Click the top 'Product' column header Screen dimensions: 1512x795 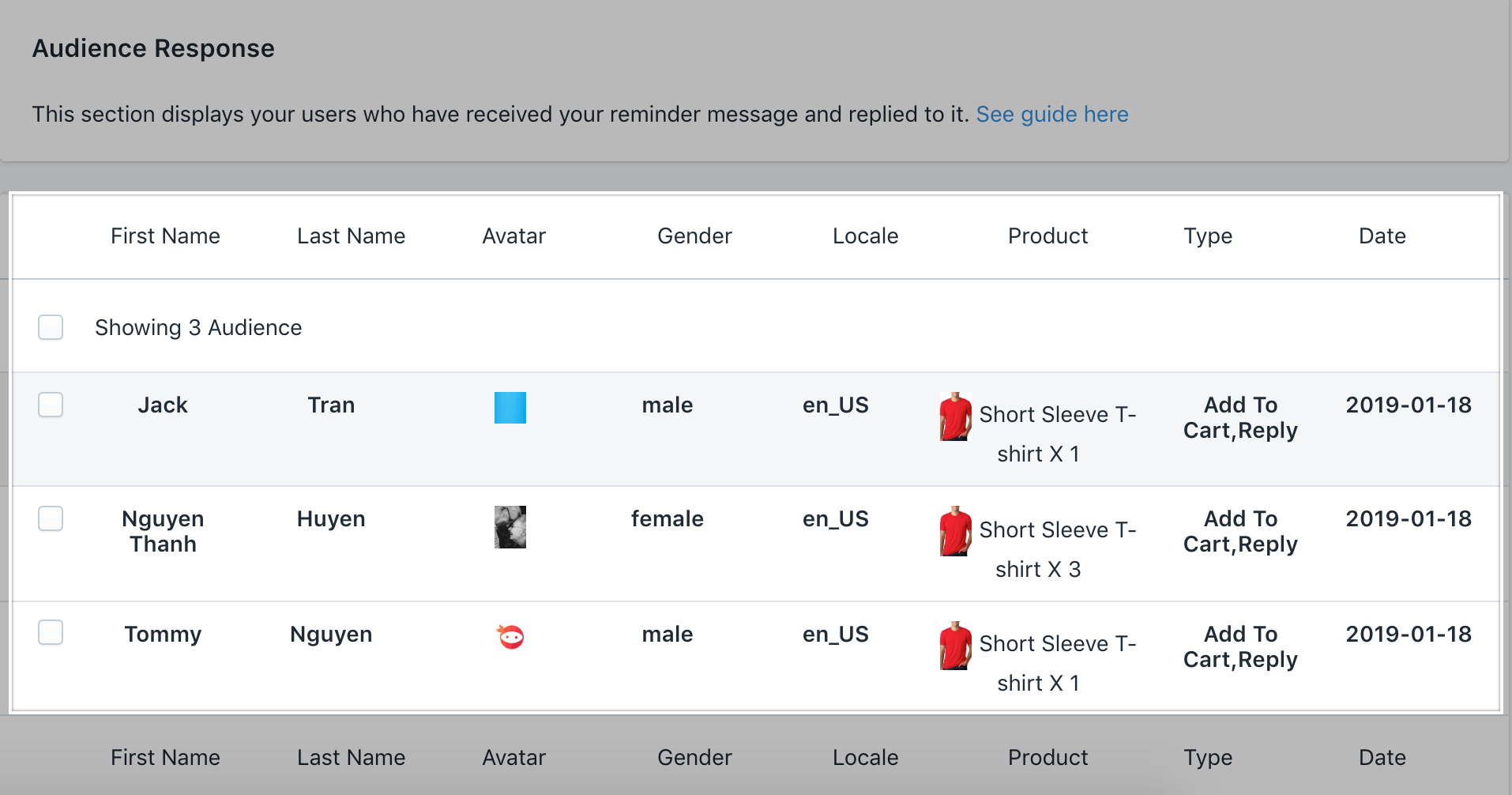tap(1047, 236)
